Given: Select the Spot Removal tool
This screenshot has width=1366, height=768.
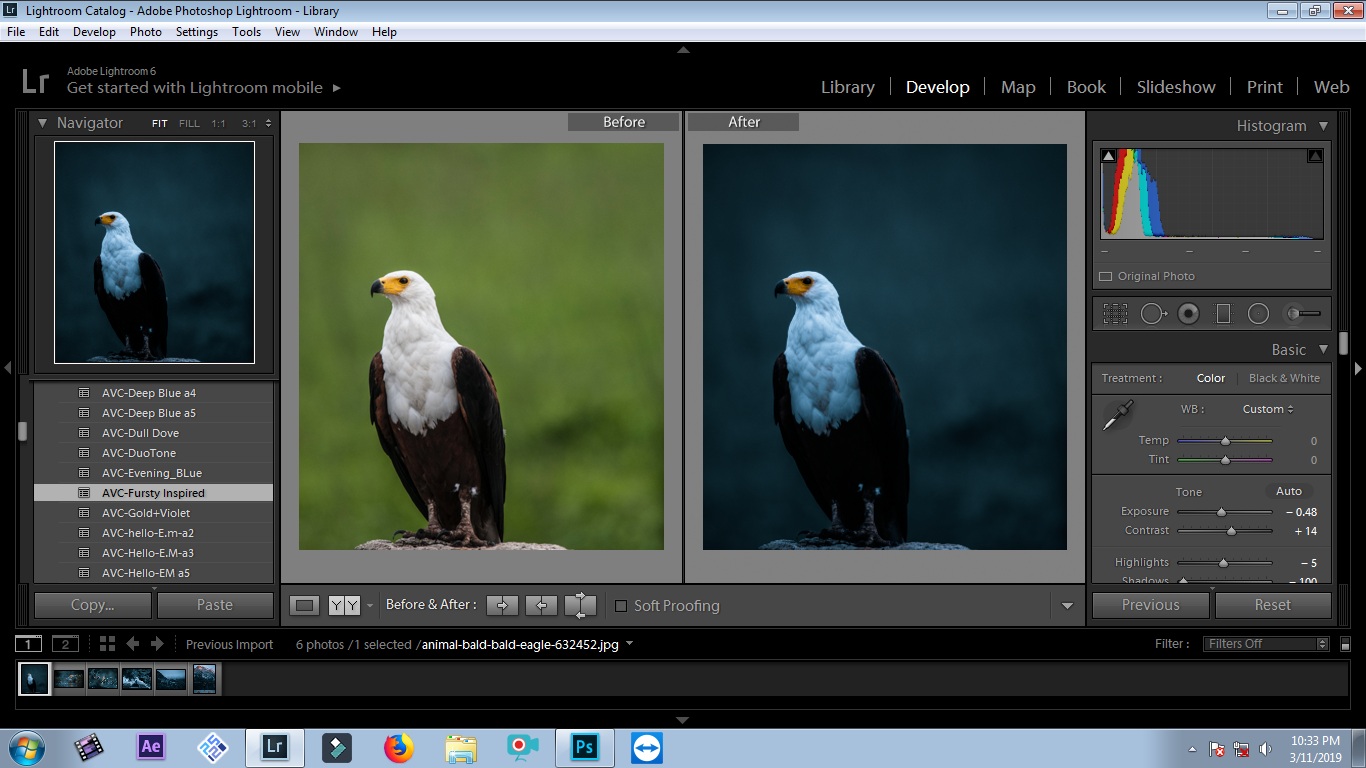Looking at the screenshot, I should 1152,314.
